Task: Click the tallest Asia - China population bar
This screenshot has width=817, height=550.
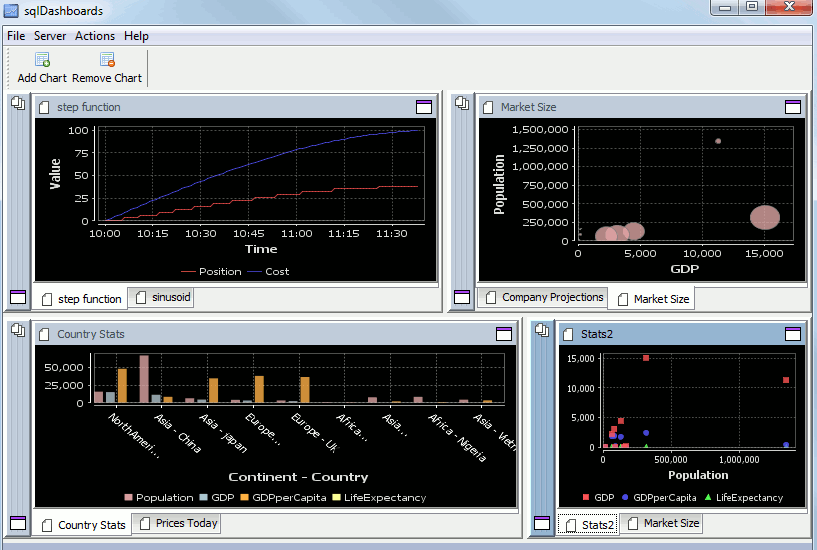Action: click(144, 379)
